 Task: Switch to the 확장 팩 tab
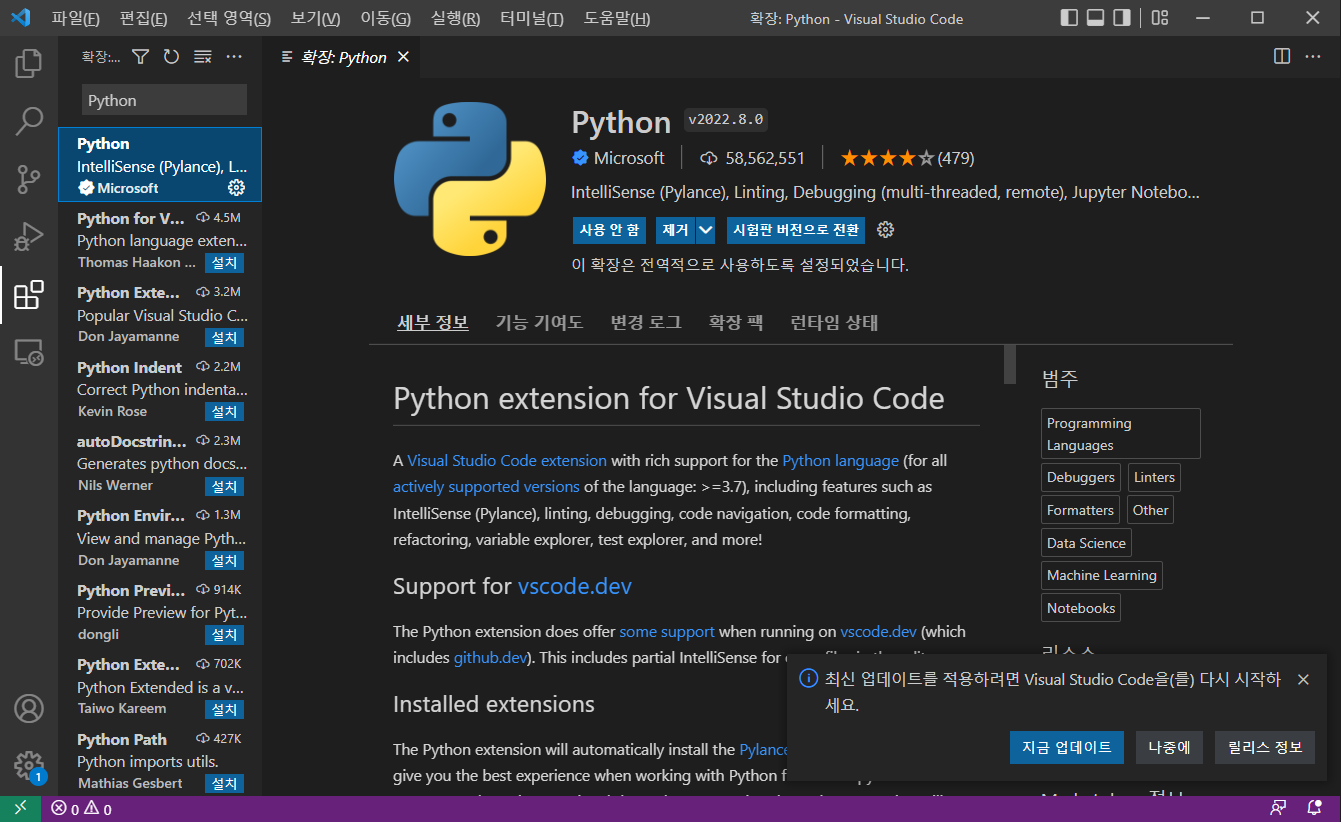tap(736, 322)
